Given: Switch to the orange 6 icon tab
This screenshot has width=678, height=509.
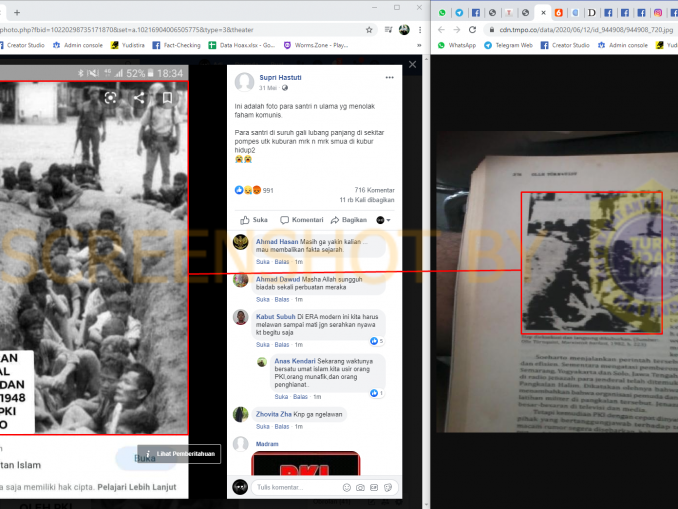Looking at the screenshot, I should pyautogui.click(x=559, y=13).
